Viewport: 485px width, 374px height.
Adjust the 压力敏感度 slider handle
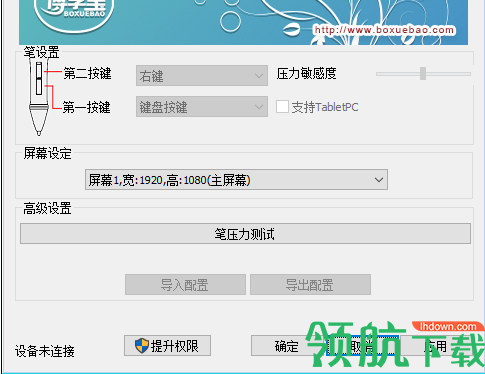click(x=423, y=73)
